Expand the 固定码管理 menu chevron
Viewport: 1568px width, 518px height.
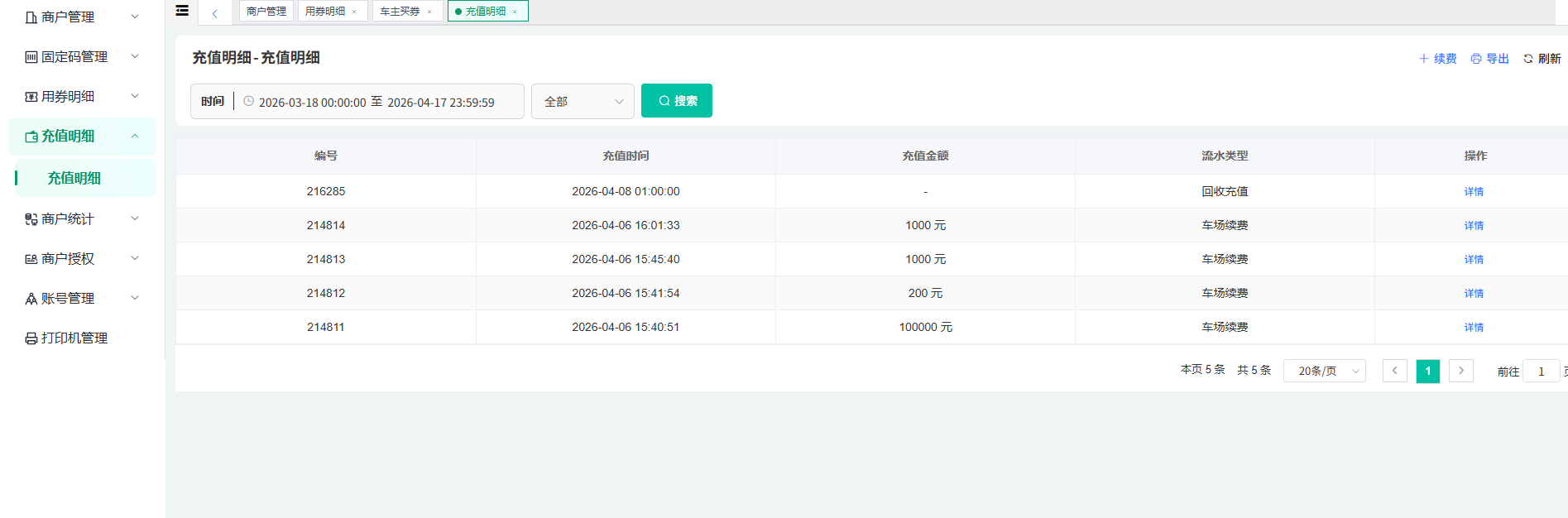[135, 56]
